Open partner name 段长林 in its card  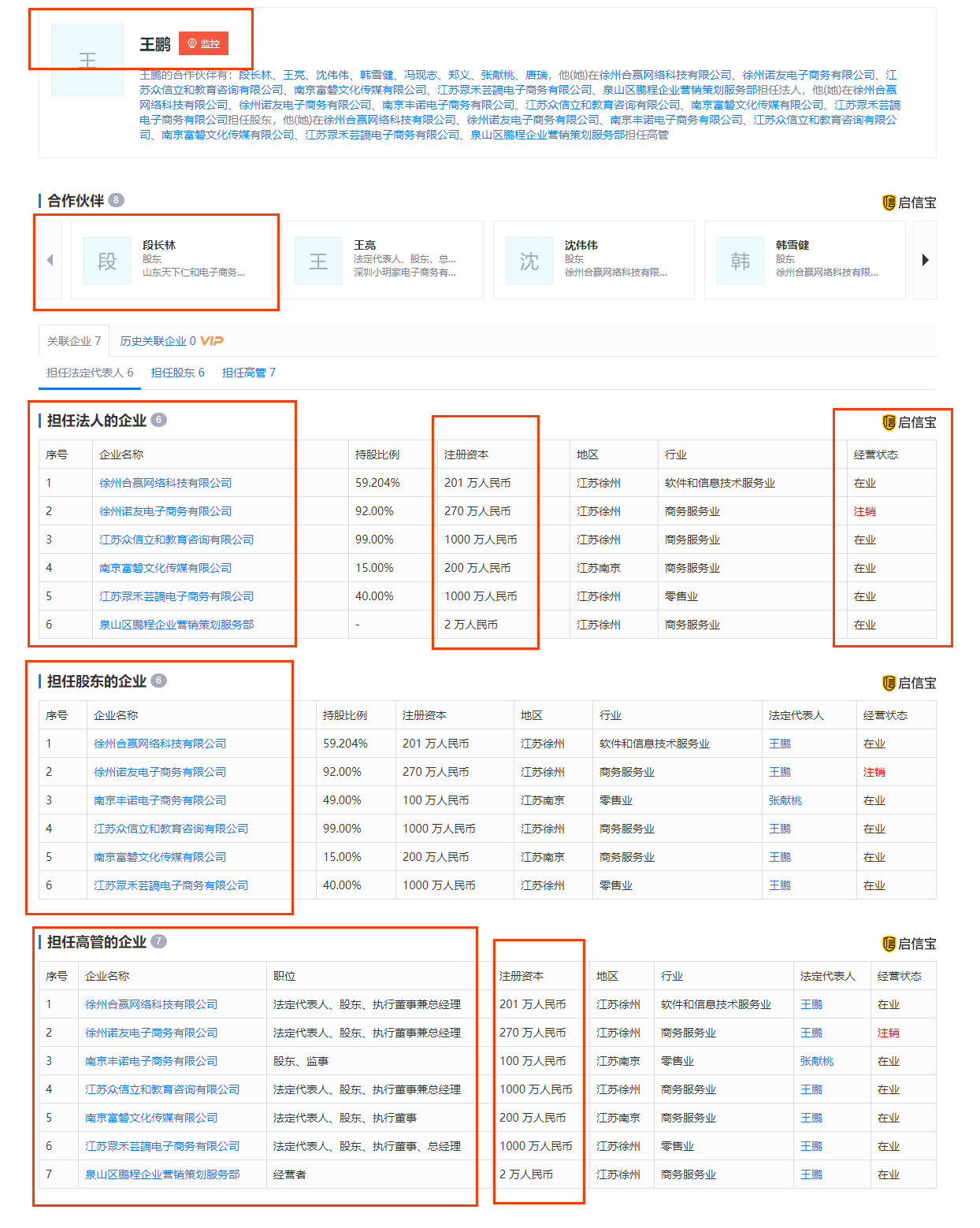coord(159,245)
